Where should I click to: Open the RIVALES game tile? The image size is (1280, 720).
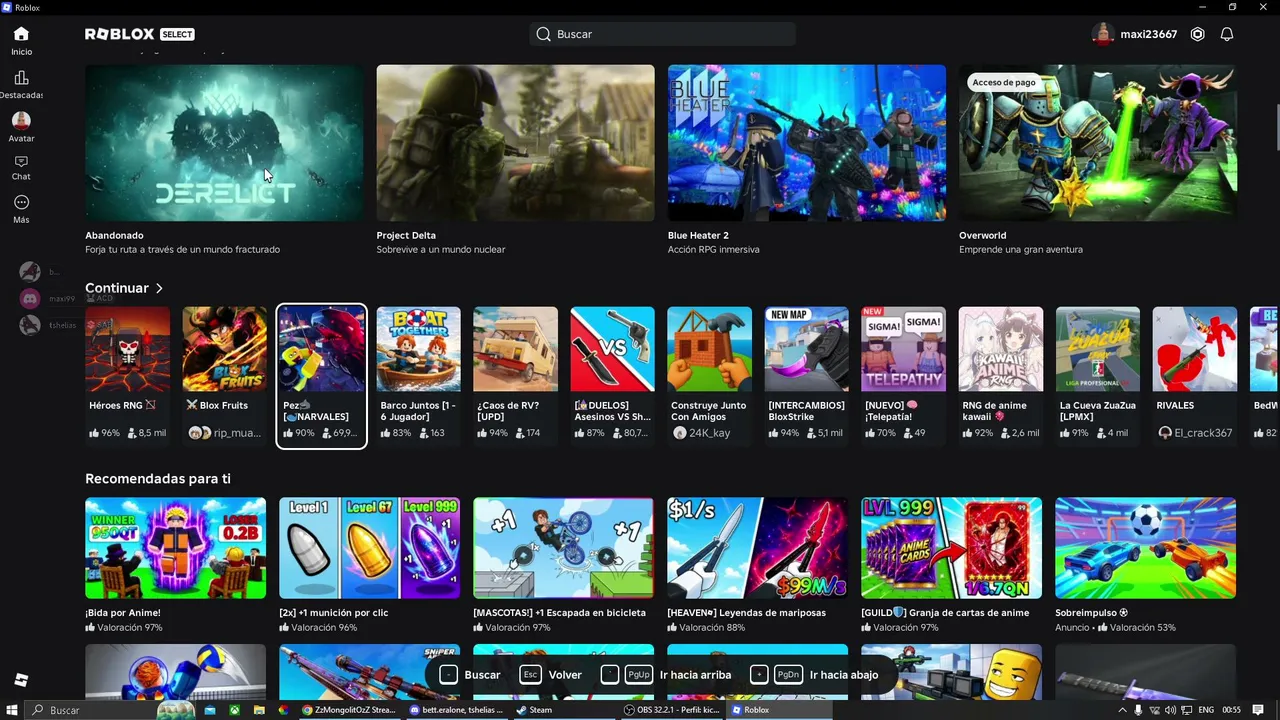coord(1195,375)
